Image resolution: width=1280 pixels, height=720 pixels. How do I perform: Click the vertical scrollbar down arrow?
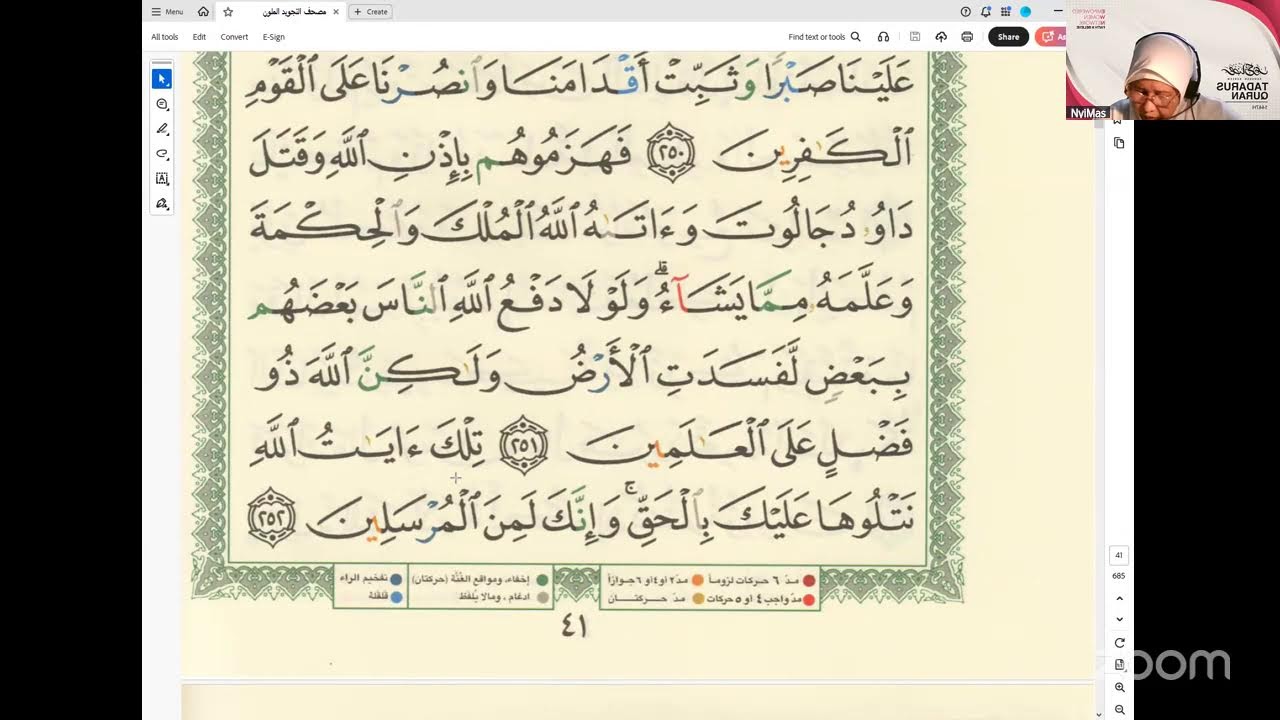tap(1099, 714)
